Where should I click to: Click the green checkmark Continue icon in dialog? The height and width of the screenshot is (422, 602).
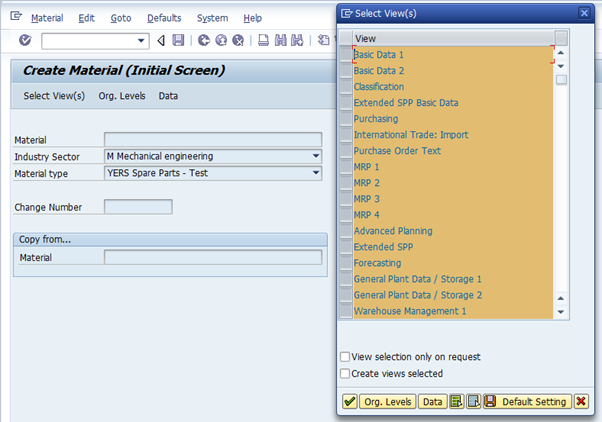[x=349, y=402]
